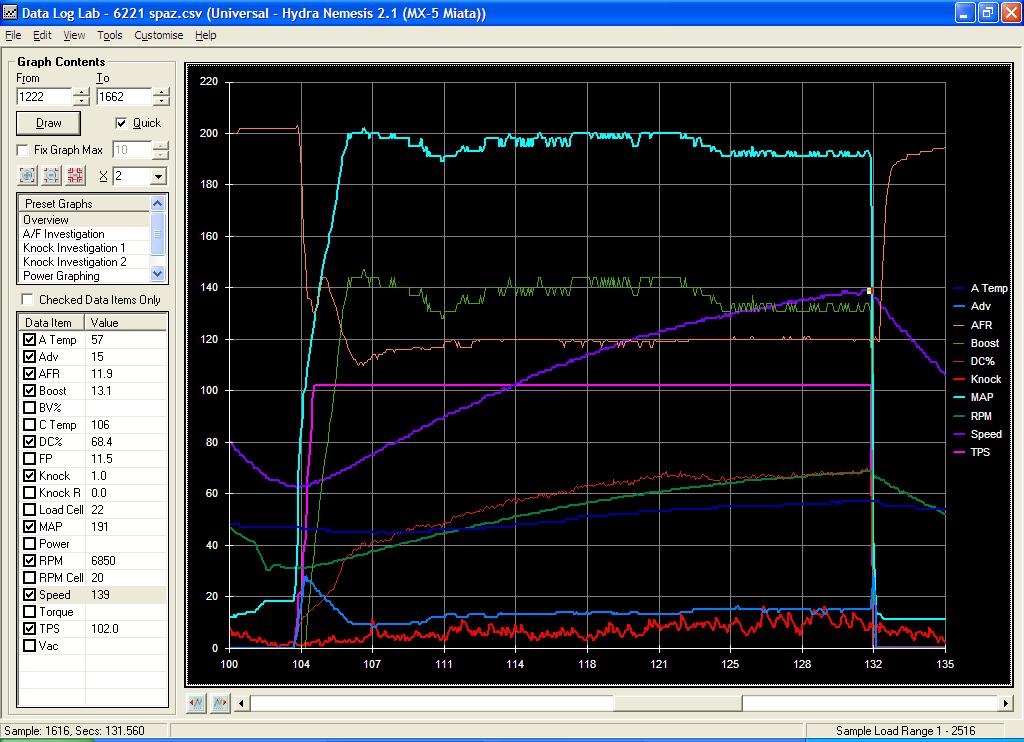1024x742 pixels.
Task: Open the X multiplier dropdown
Action: coord(157,176)
